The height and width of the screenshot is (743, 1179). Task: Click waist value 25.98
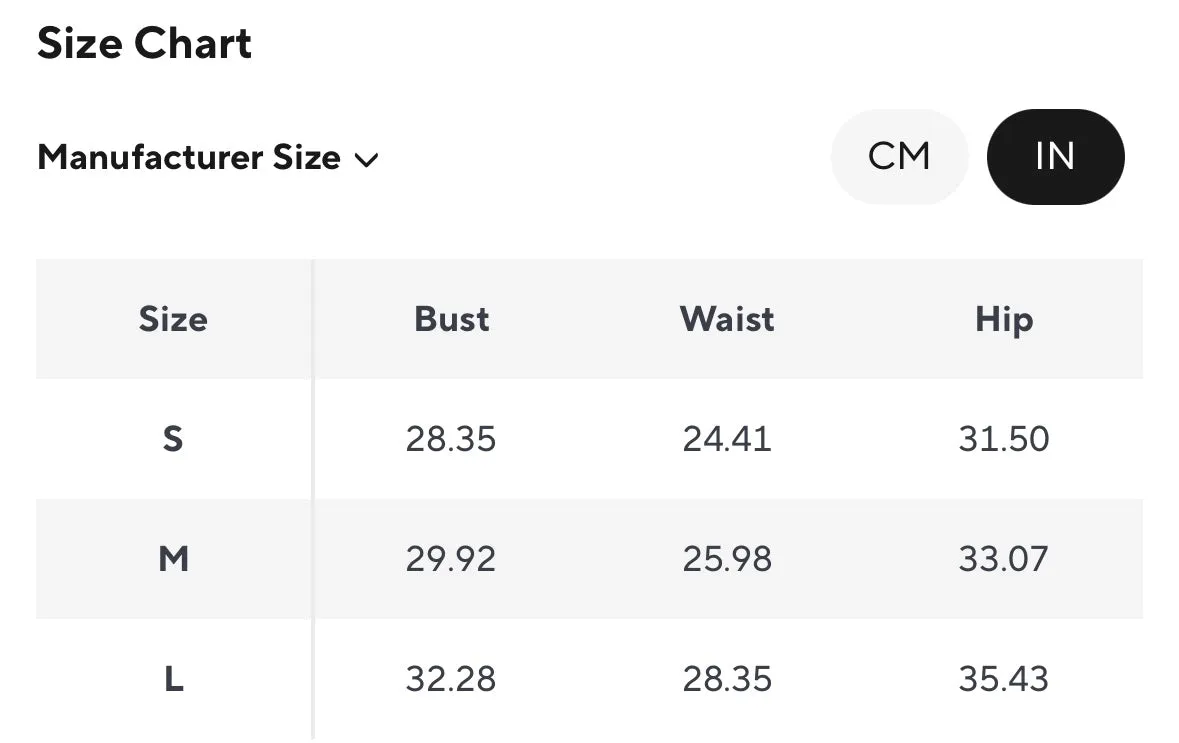pyautogui.click(x=727, y=560)
